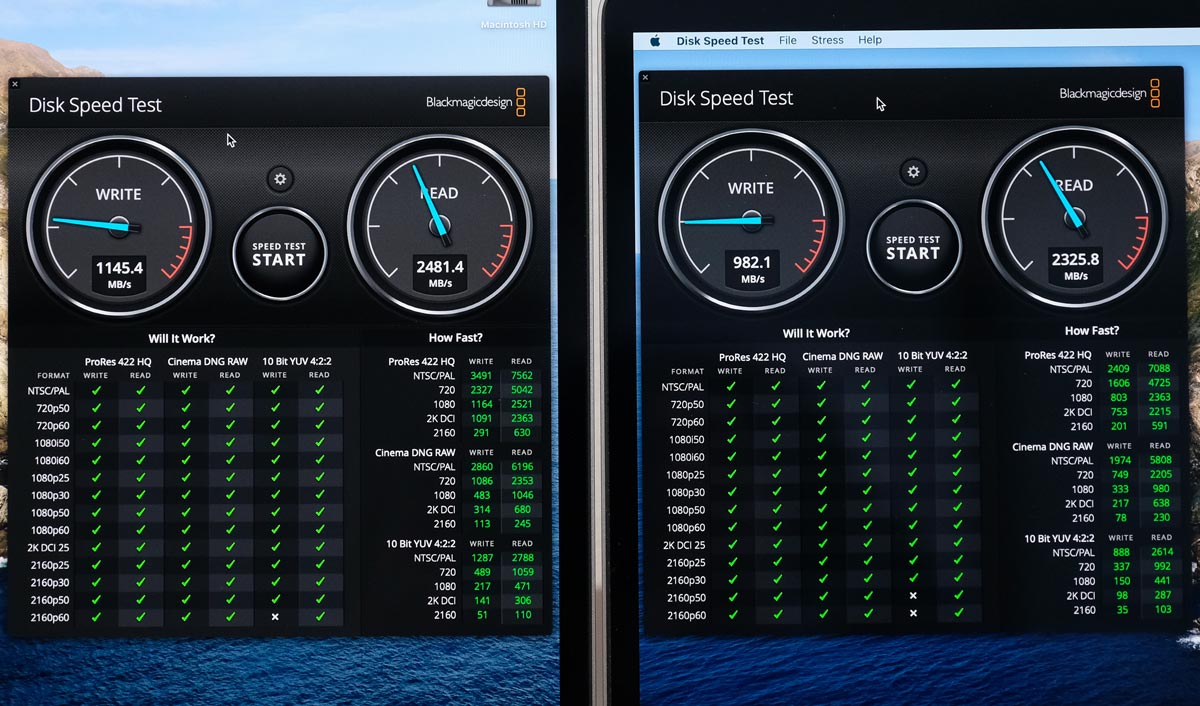Open the gear settings icon in right window
1200x706 pixels.
click(x=912, y=172)
